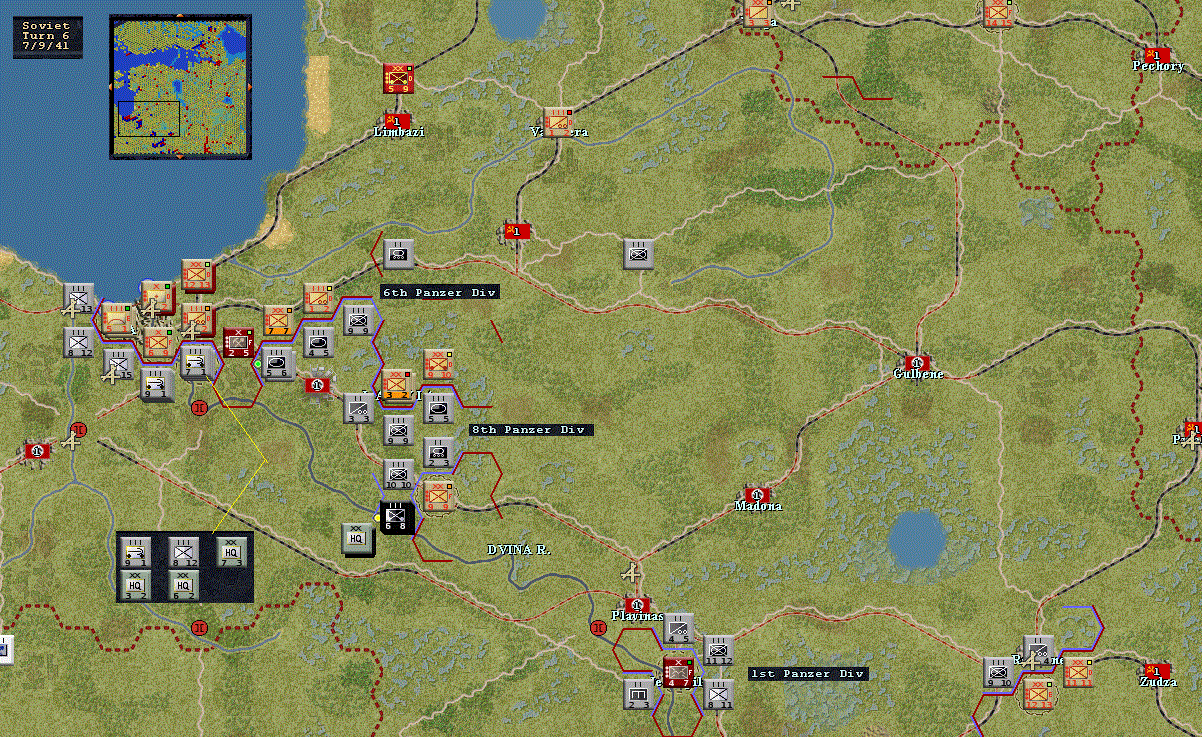Screen dimensions: 1202x737
Task: Select the Soviet 1-2 counter near 6th Panzer
Action: pyautogui.click(x=318, y=298)
